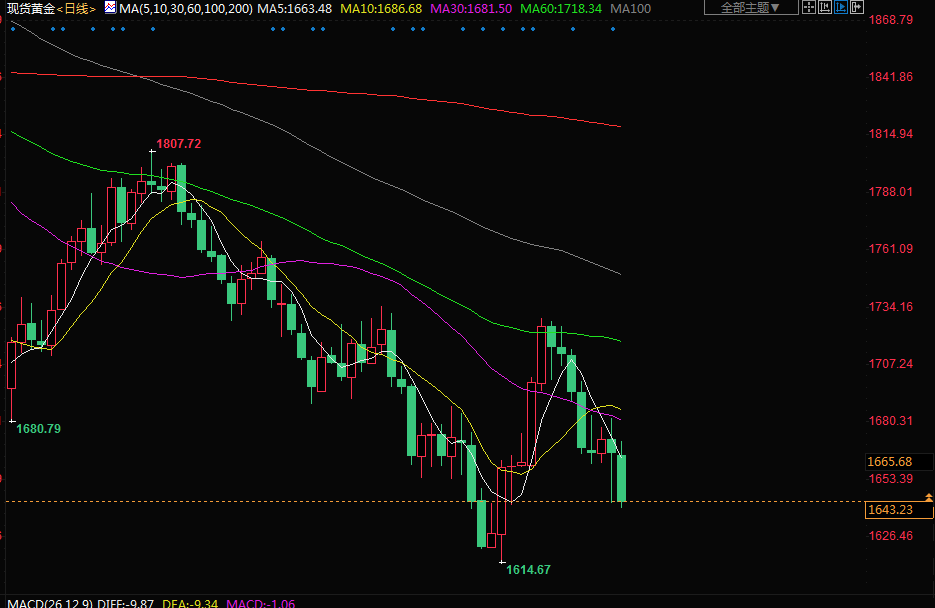
Task: Click the 1665.68 price tag on axis
Action: [x=891, y=461]
